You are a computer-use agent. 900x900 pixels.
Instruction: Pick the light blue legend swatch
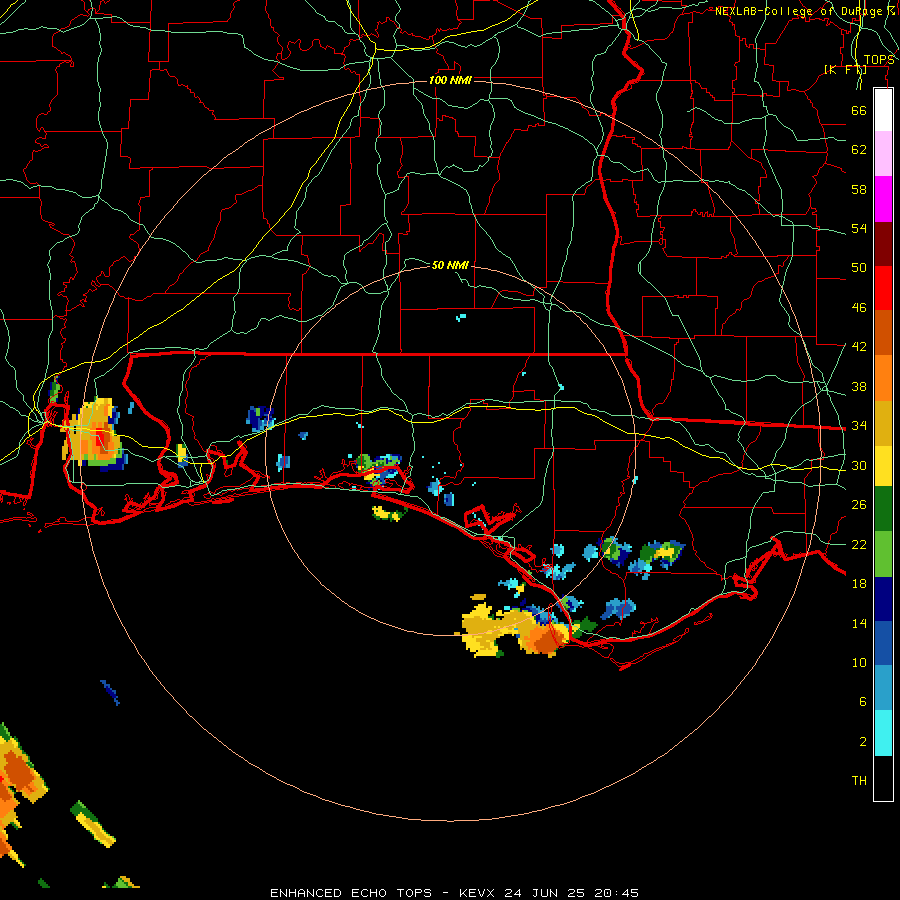pos(883,688)
